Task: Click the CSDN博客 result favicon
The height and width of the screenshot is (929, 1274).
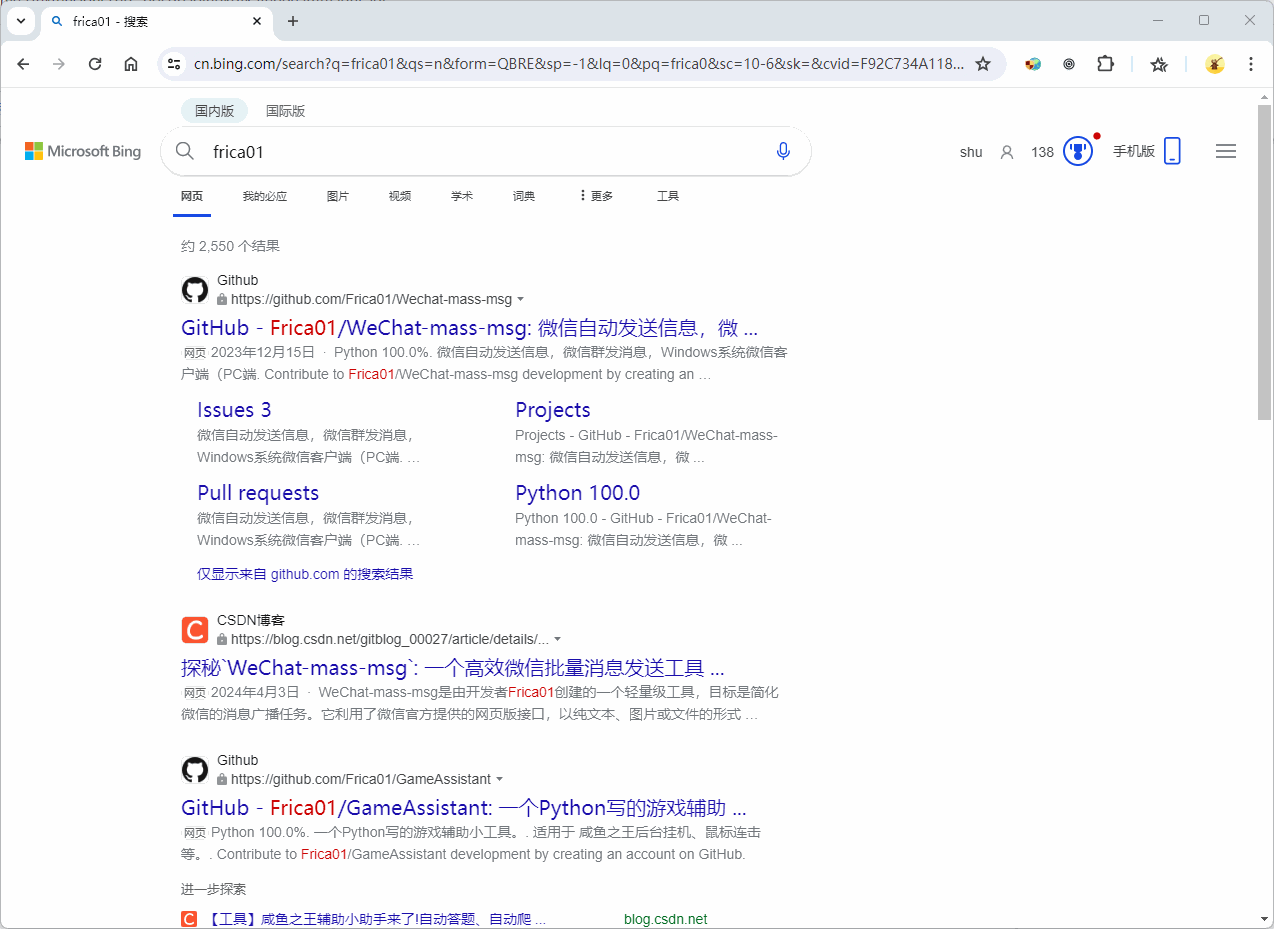Action: point(195,630)
